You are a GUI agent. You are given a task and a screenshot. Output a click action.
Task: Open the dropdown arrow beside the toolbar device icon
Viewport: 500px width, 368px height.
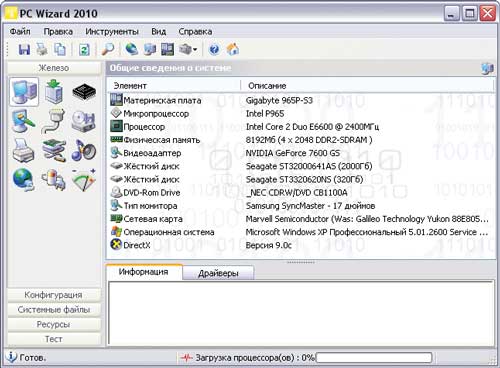(195, 50)
